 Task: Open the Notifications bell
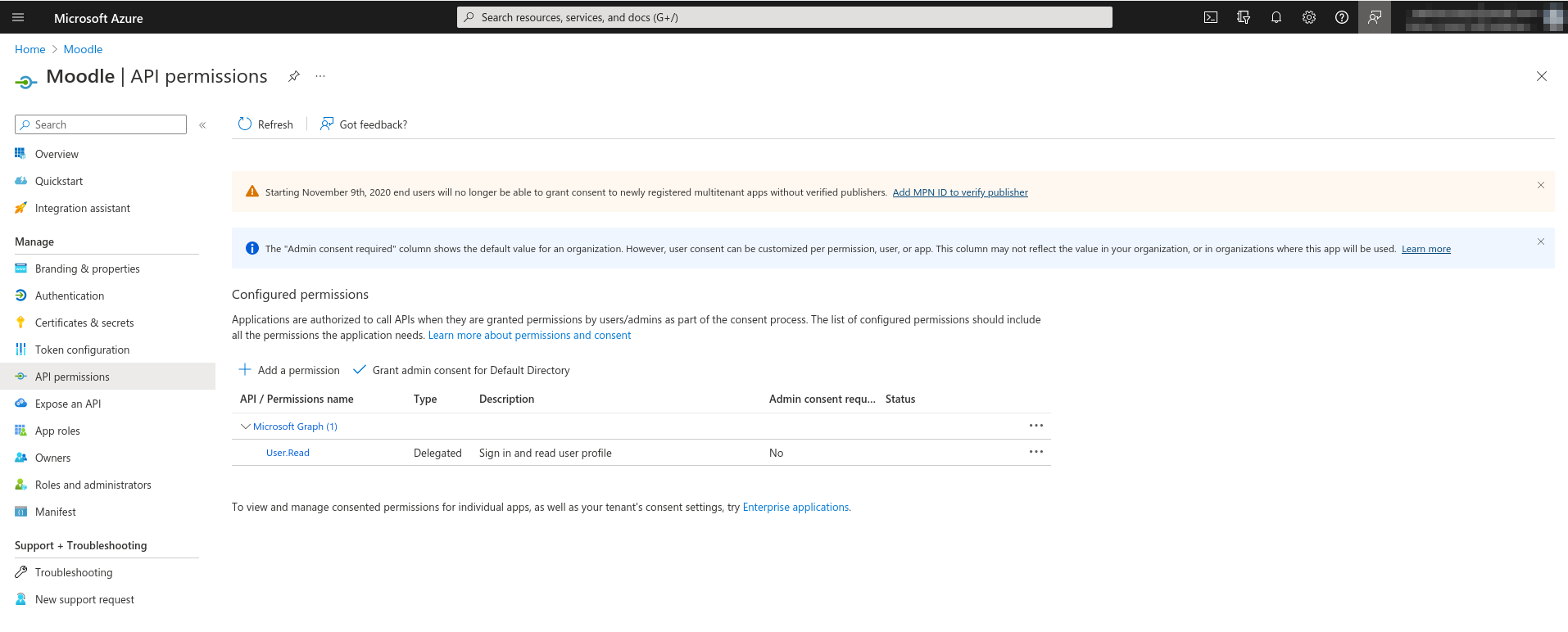pyautogui.click(x=1276, y=17)
